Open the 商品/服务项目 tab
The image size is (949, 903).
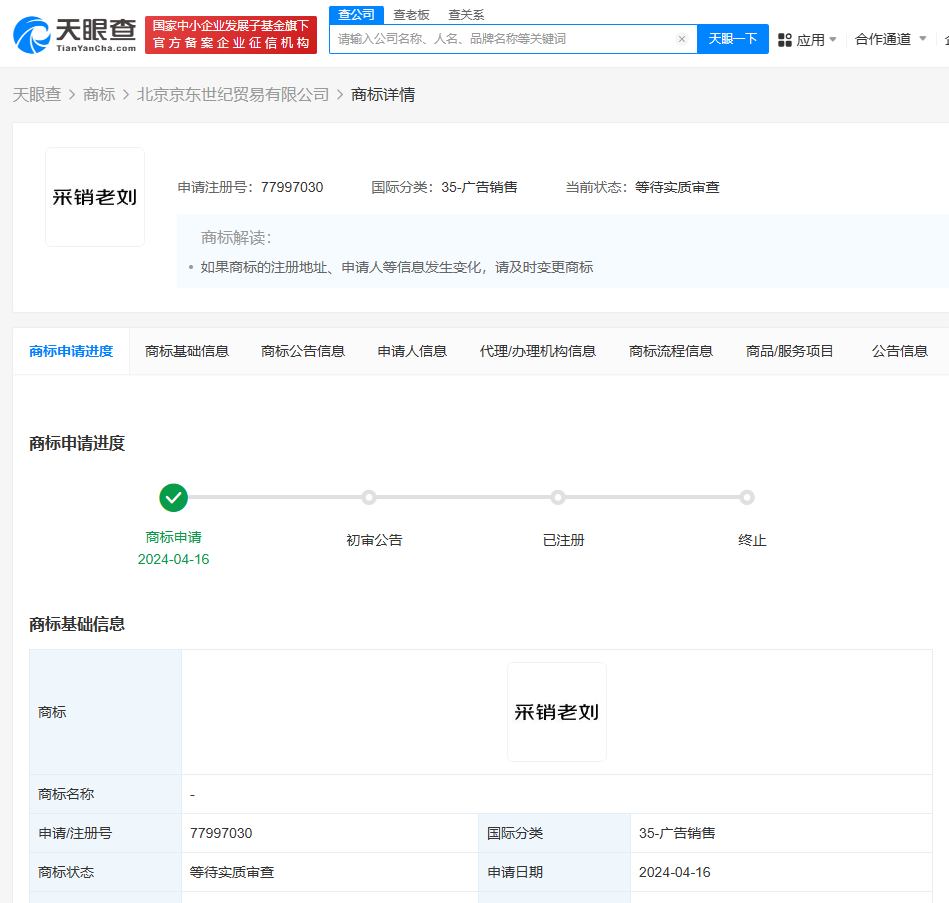790,351
